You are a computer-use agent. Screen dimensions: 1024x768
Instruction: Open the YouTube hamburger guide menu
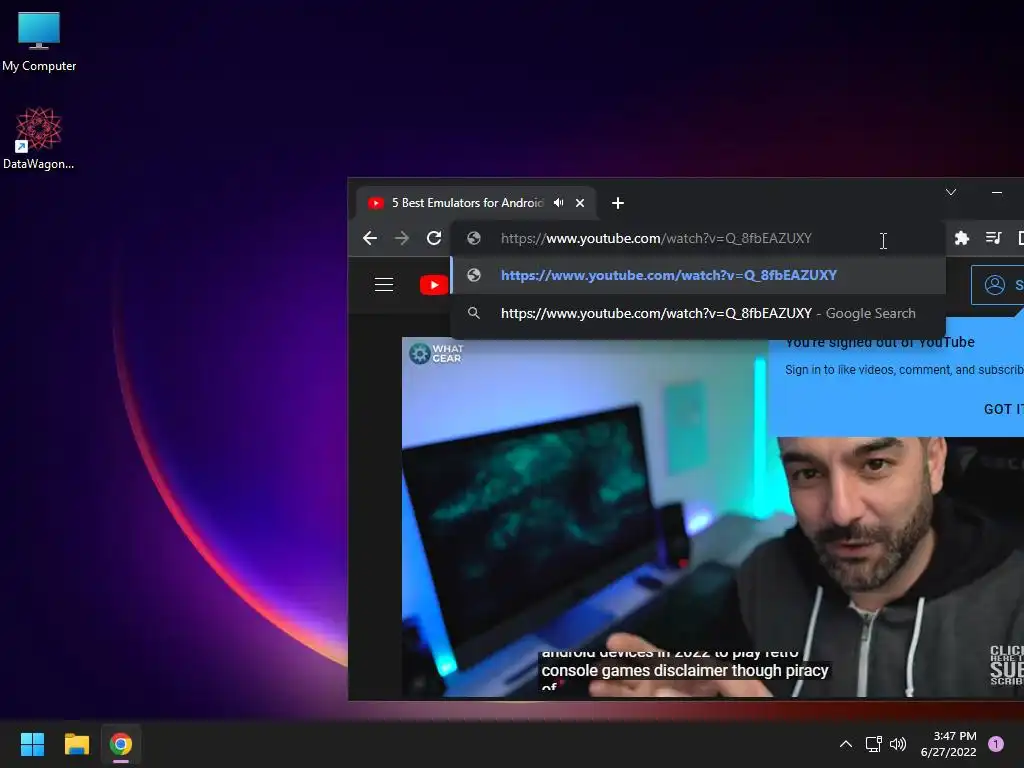384,285
